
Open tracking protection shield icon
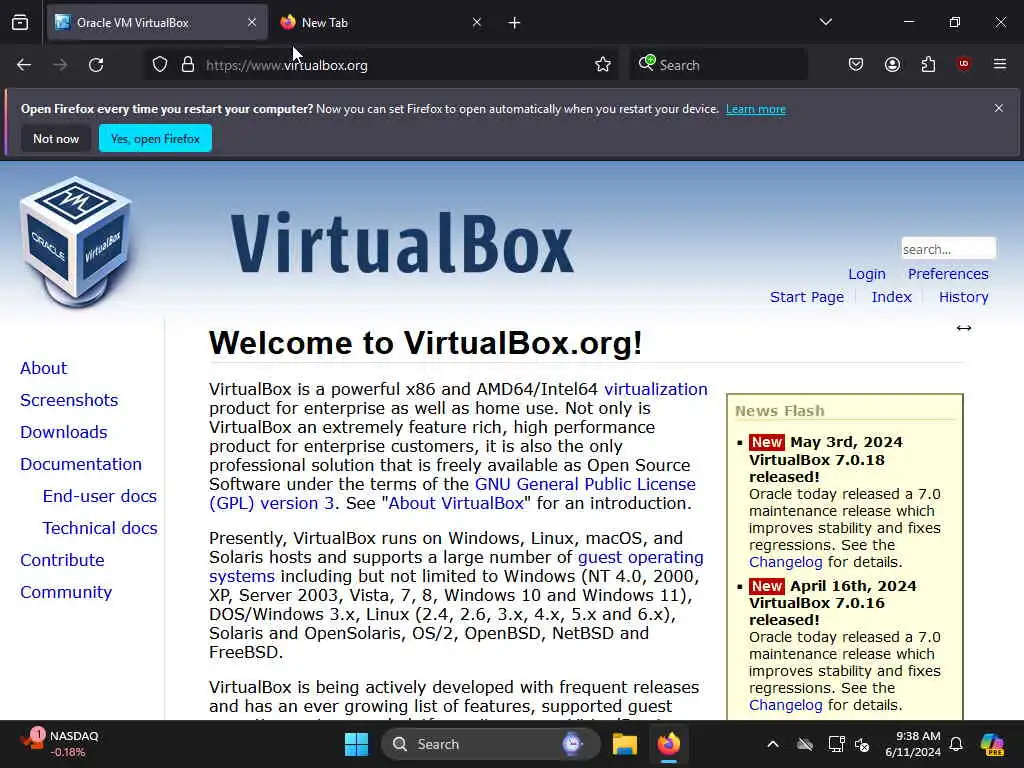[x=160, y=65]
